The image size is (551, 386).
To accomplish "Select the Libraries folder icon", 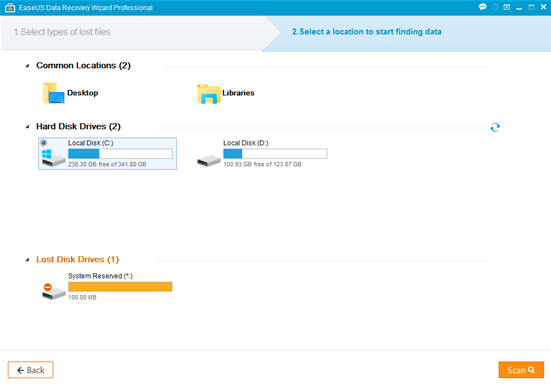I will [x=208, y=94].
